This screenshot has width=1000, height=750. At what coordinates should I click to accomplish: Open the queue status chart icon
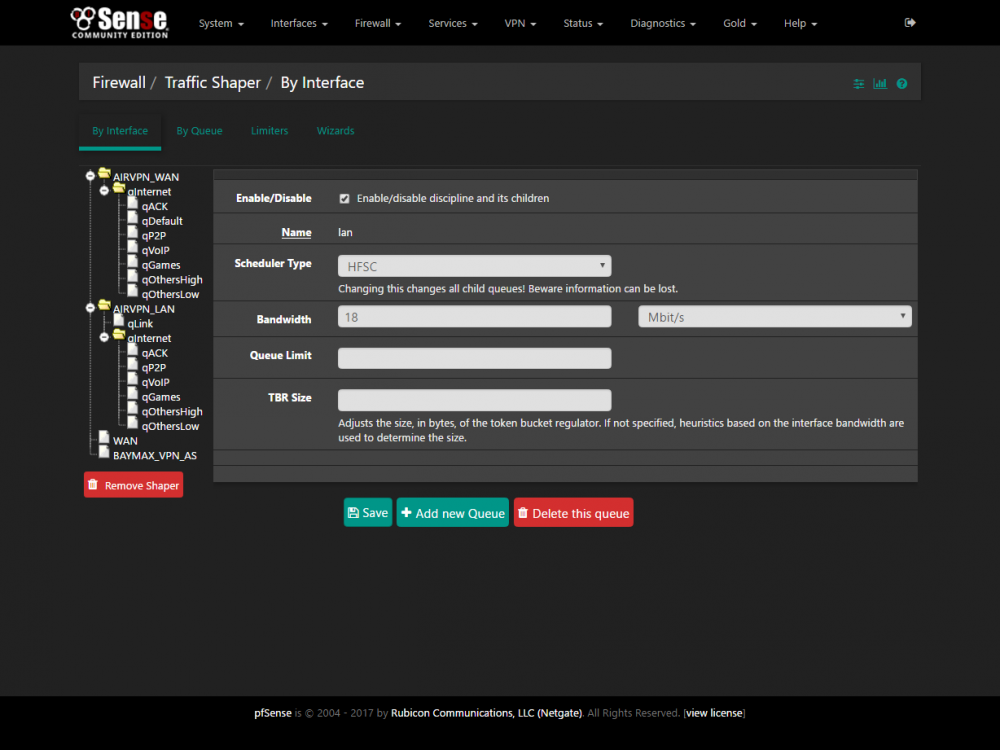tap(880, 84)
